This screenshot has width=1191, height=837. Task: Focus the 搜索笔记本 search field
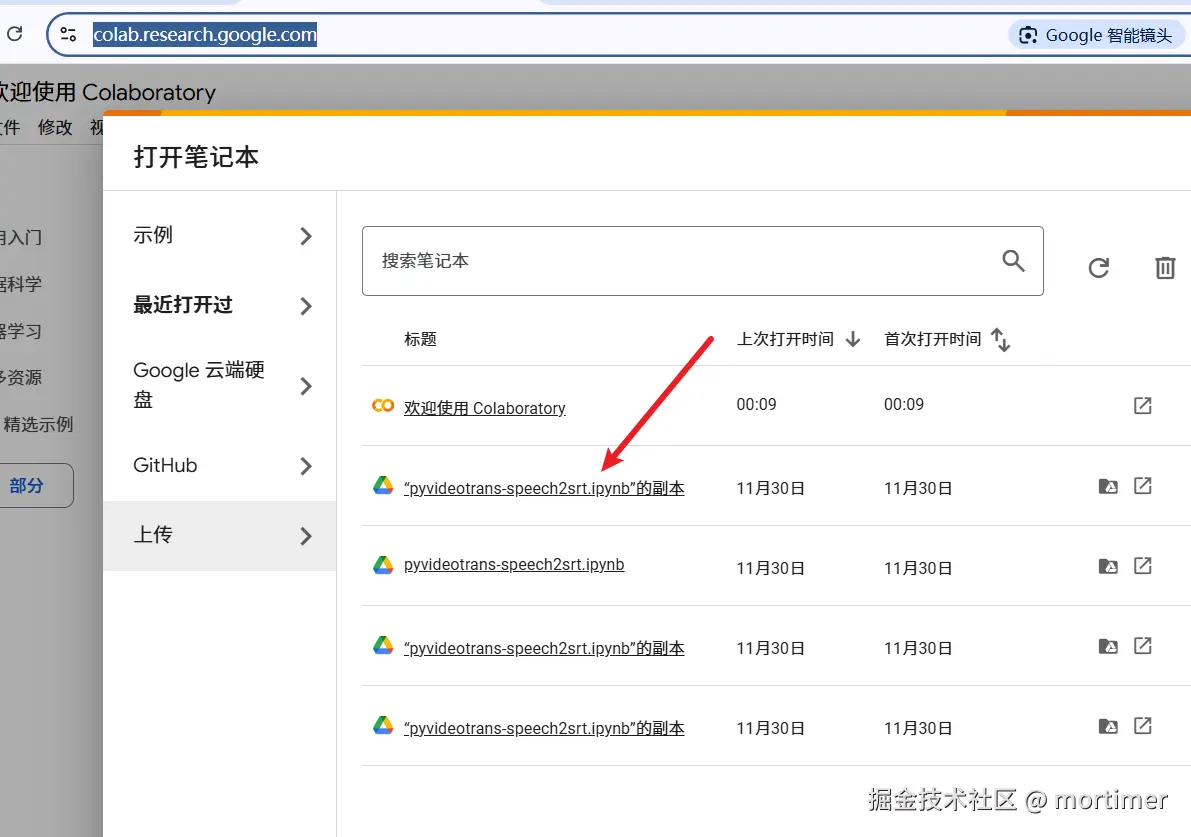[x=703, y=261]
